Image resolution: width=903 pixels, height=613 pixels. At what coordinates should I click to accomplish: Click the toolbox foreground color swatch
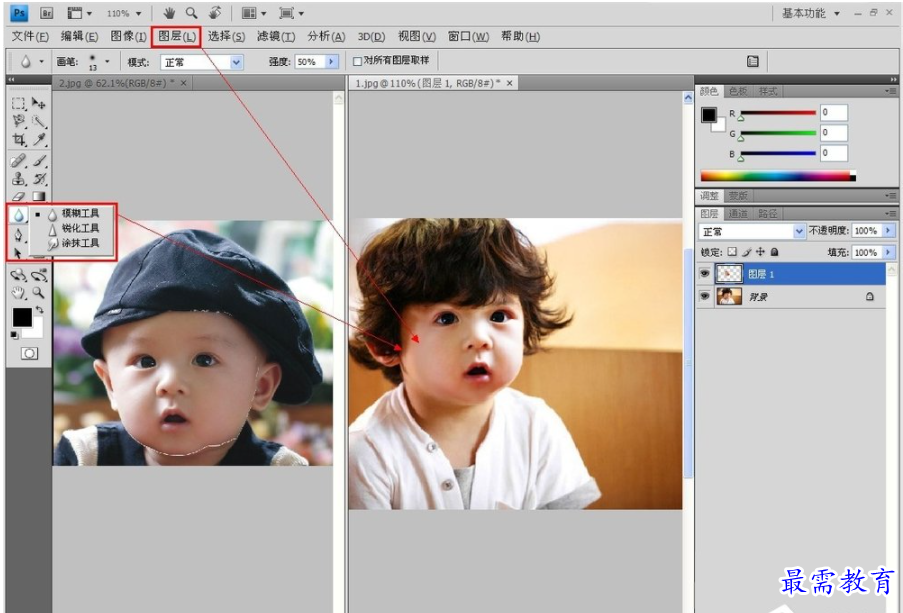point(22,317)
